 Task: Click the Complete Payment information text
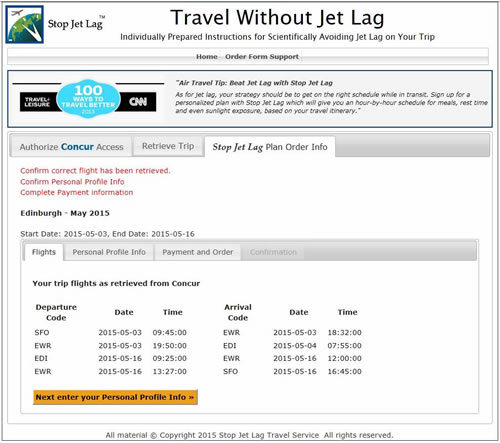77,192
